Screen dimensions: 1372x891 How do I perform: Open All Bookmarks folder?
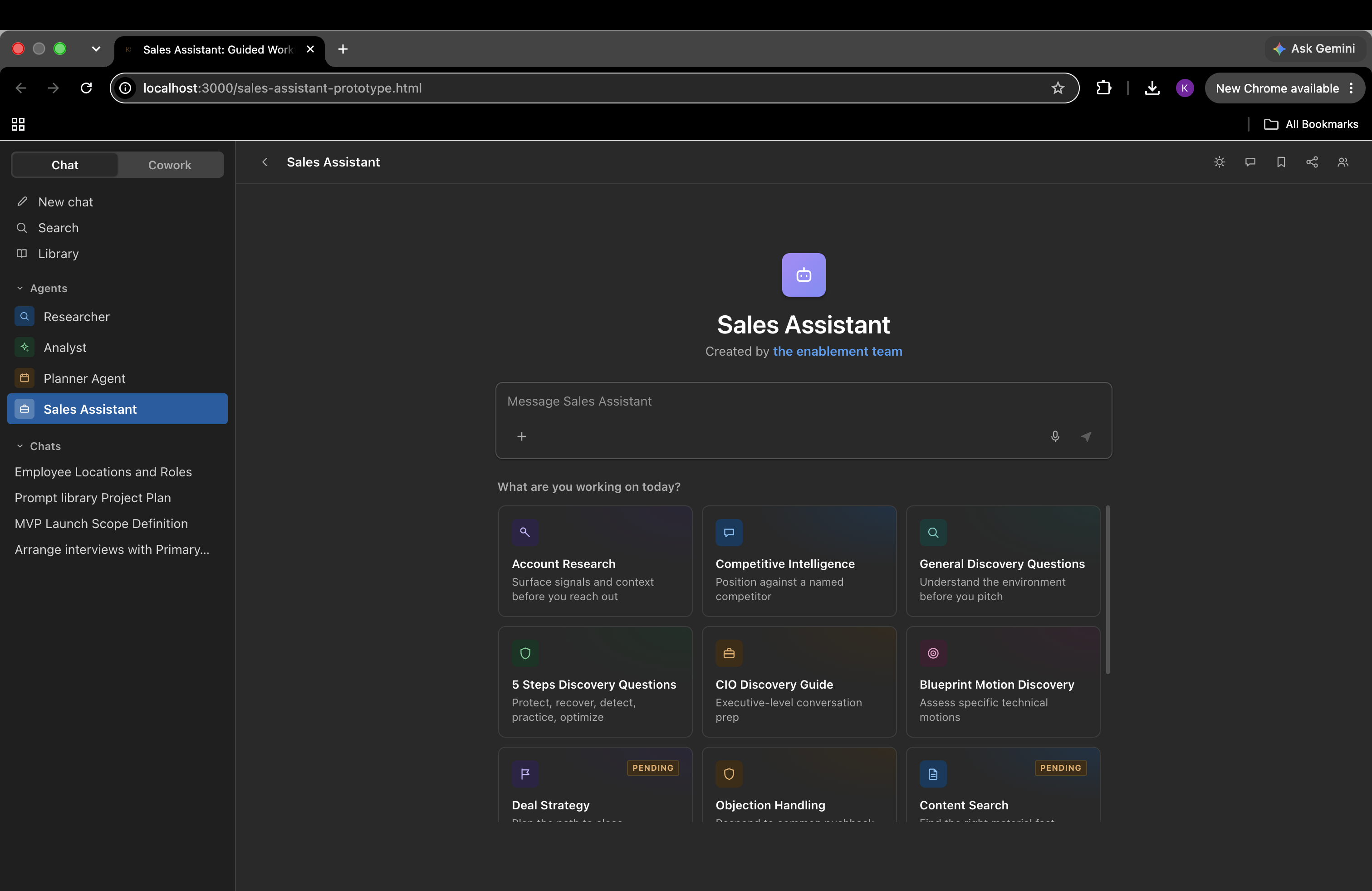click(x=1311, y=124)
